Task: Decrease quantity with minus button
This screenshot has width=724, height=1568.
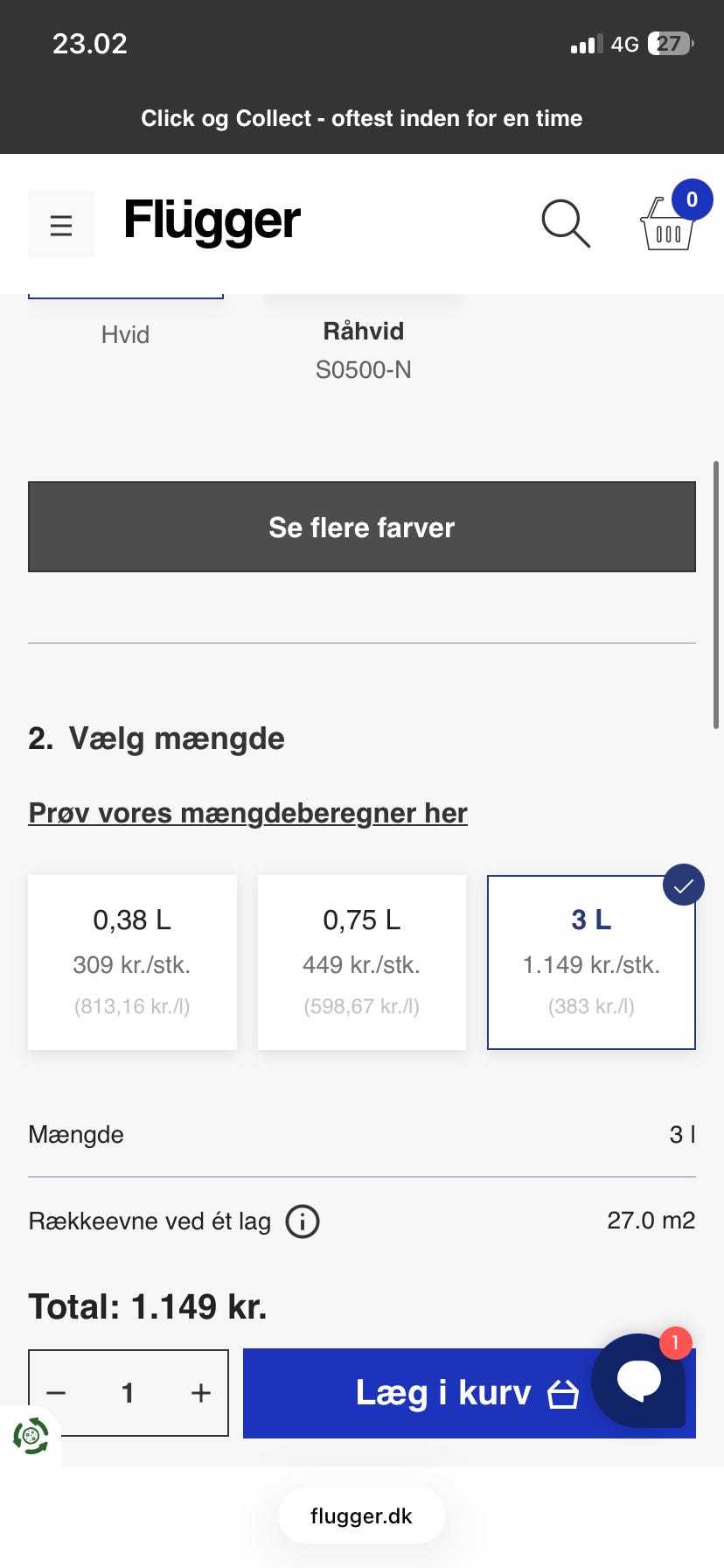Action: pos(57,1392)
